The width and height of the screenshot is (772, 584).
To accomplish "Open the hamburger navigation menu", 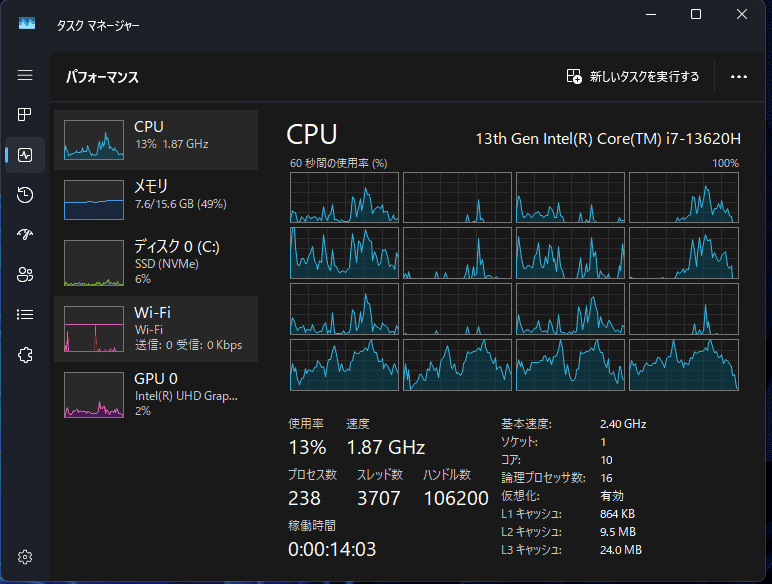I will (25, 75).
